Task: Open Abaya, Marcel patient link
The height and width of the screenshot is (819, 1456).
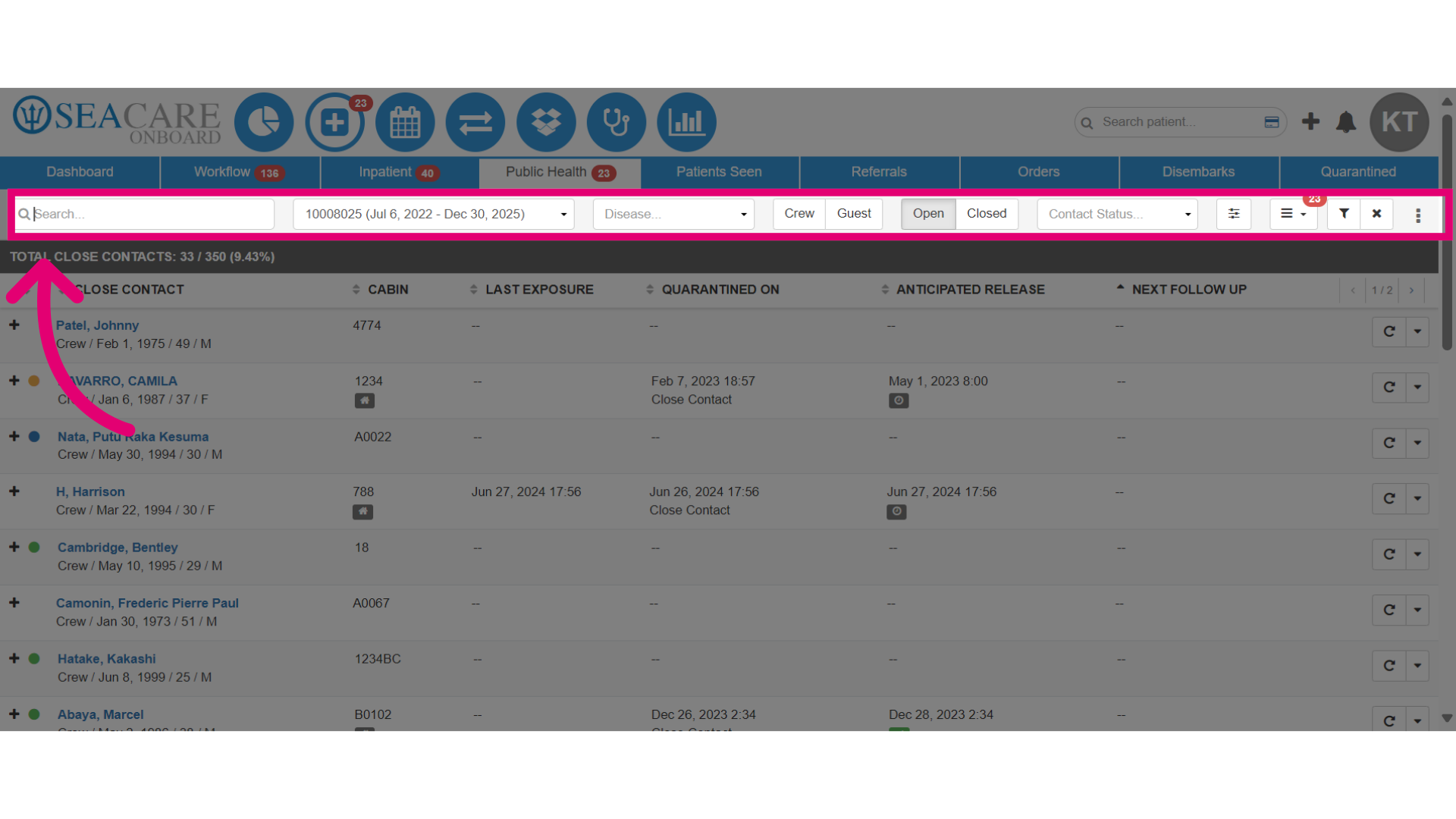Action: click(101, 714)
